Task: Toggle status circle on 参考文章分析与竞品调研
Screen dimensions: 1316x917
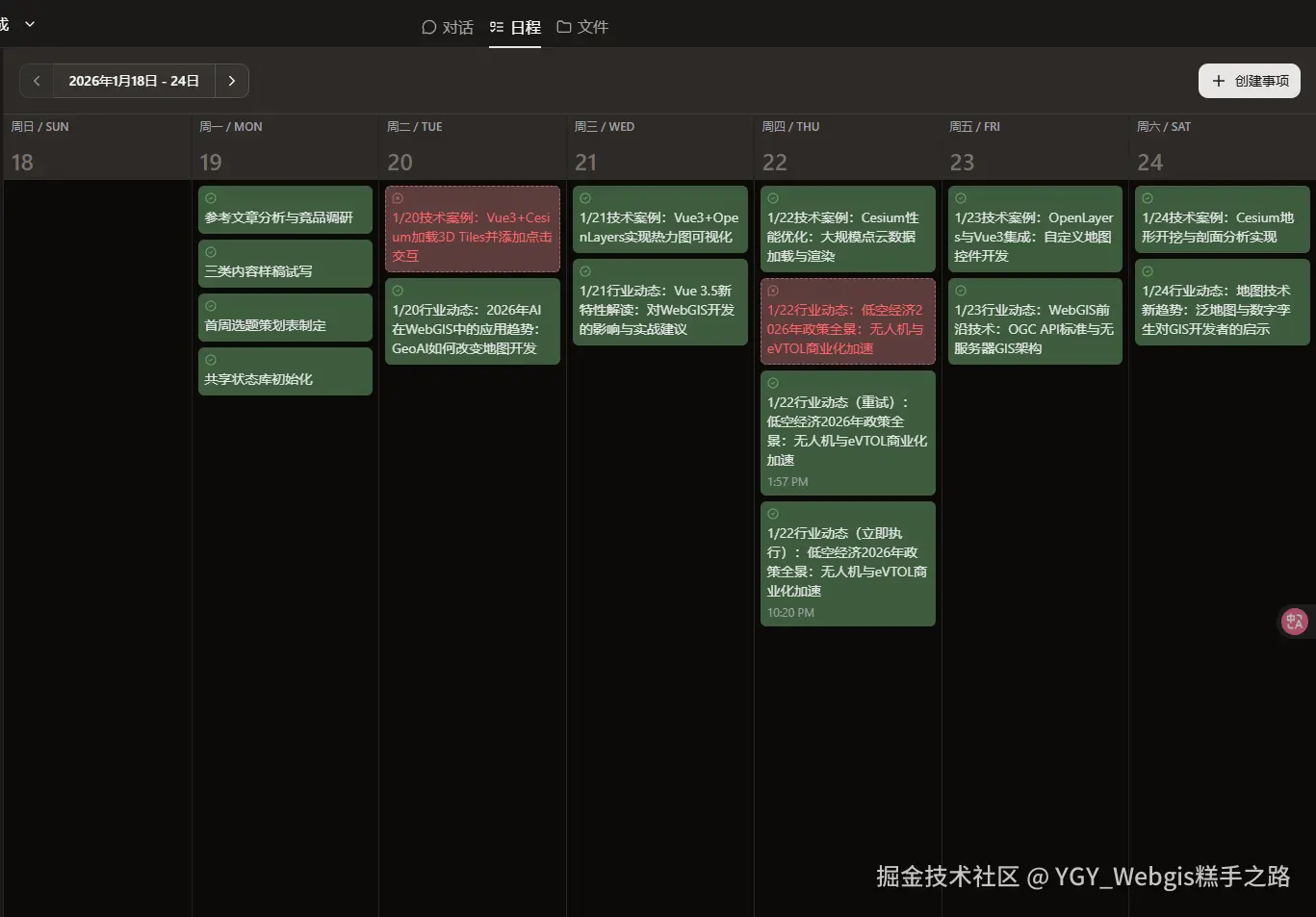Action: 211,198
